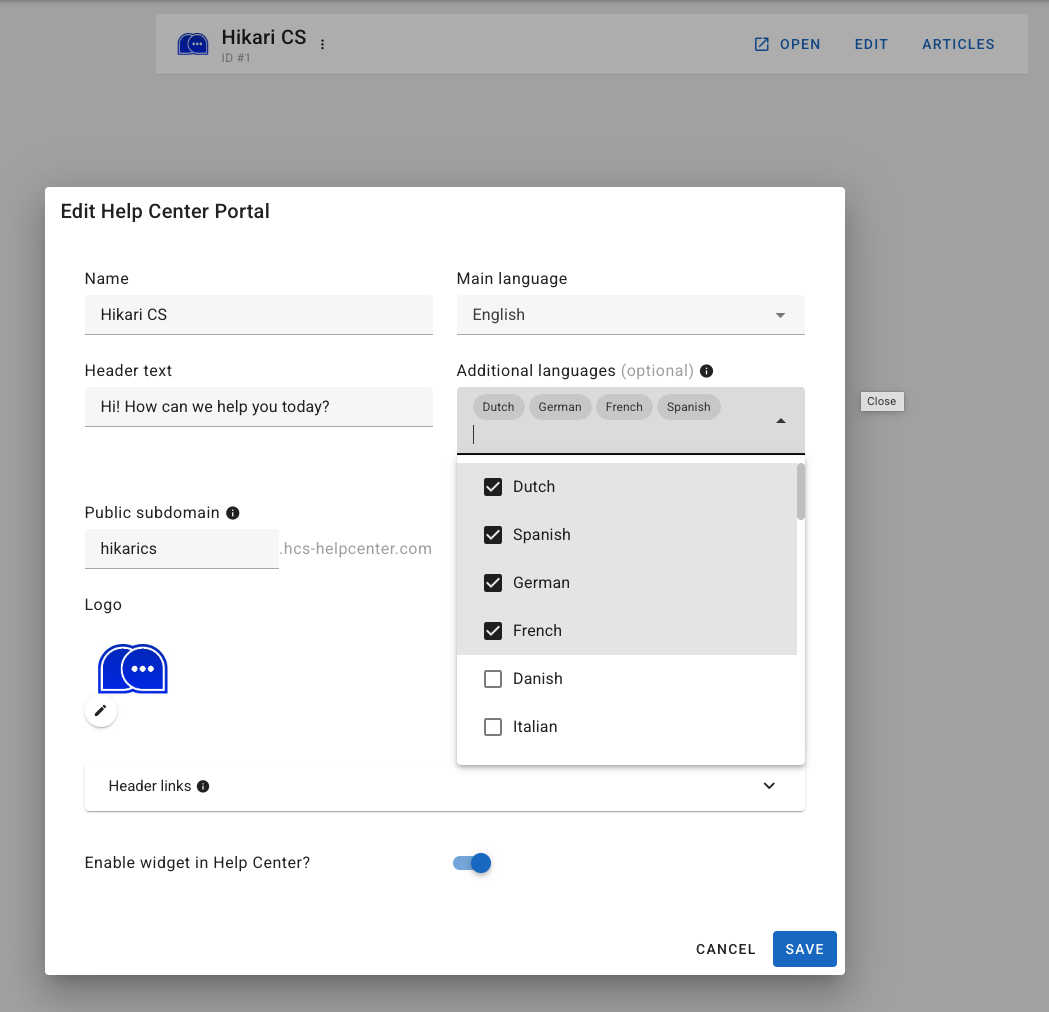Click the Header links info icon
Image resolution: width=1049 pixels, height=1012 pixels.
(x=203, y=786)
